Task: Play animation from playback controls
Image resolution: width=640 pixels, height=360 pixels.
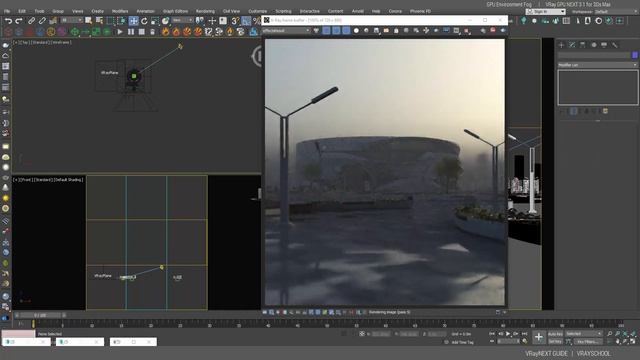Action: [x=508, y=334]
